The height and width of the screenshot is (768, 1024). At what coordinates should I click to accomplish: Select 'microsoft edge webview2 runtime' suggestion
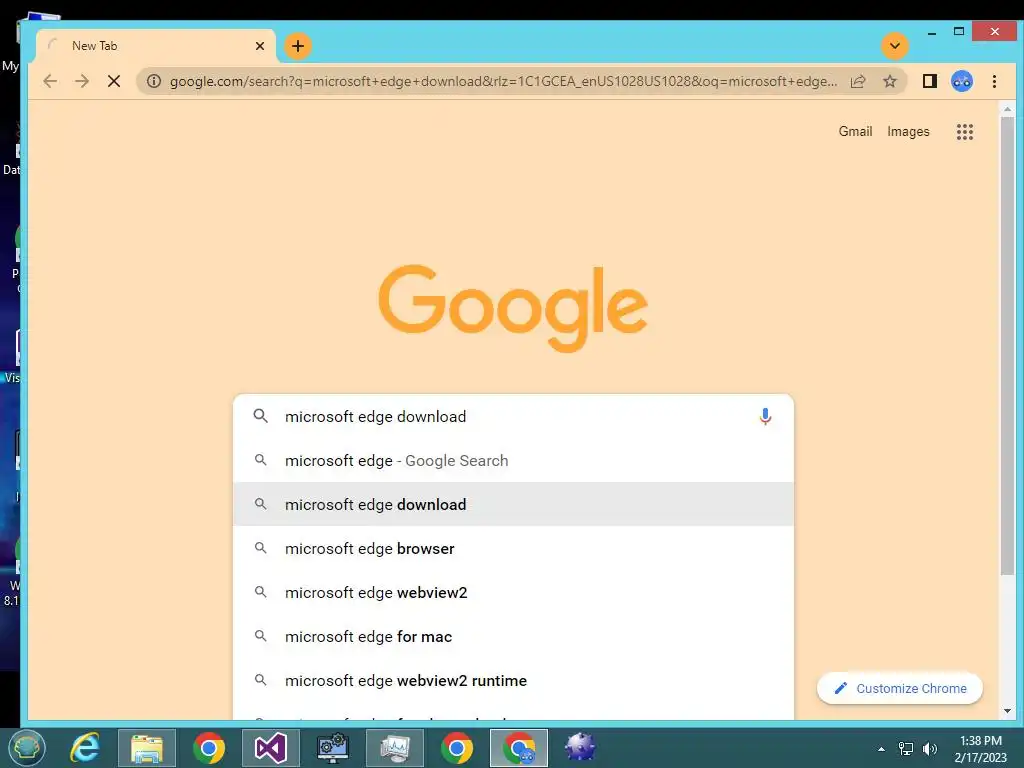click(513, 680)
